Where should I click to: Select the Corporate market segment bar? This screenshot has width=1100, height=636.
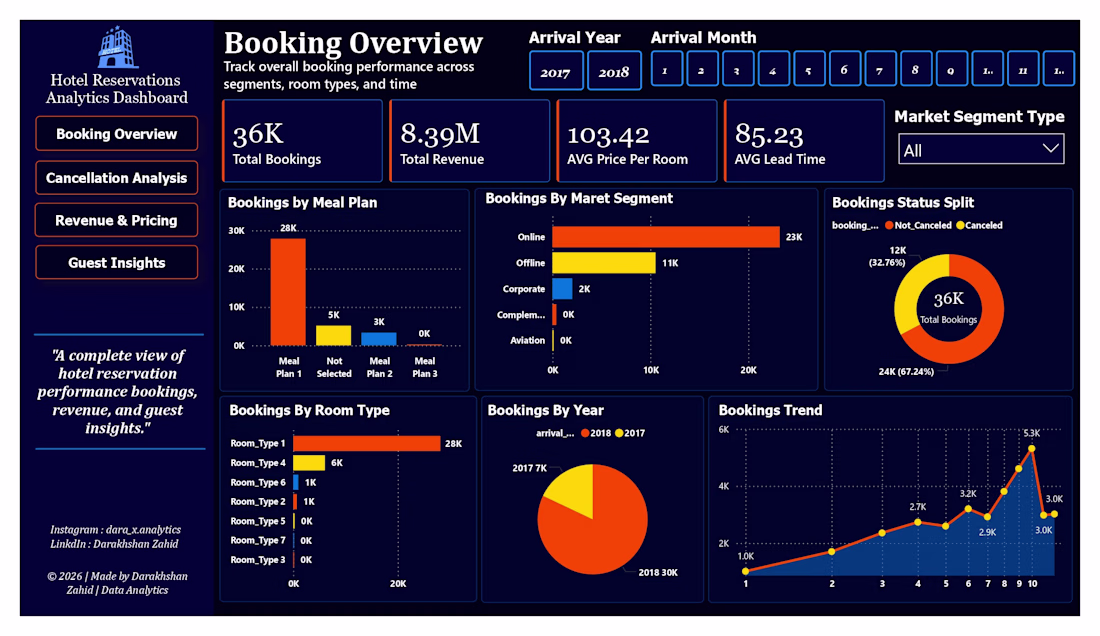click(563, 289)
